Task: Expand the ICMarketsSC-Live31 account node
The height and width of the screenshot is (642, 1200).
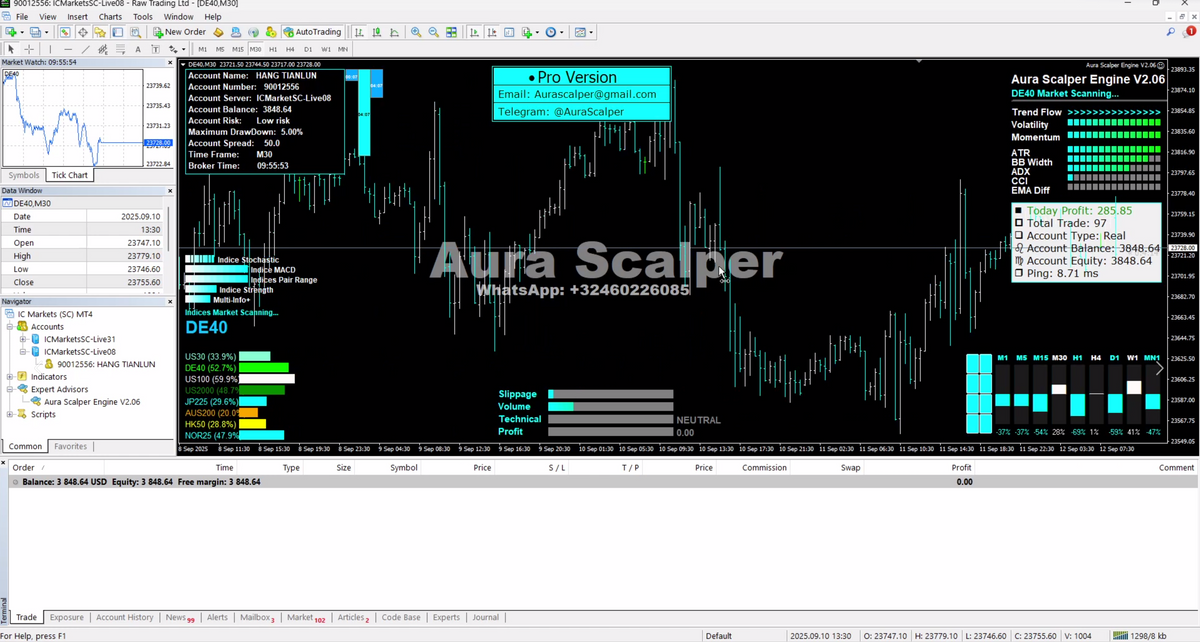Action: pyautogui.click(x=23, y=339)
